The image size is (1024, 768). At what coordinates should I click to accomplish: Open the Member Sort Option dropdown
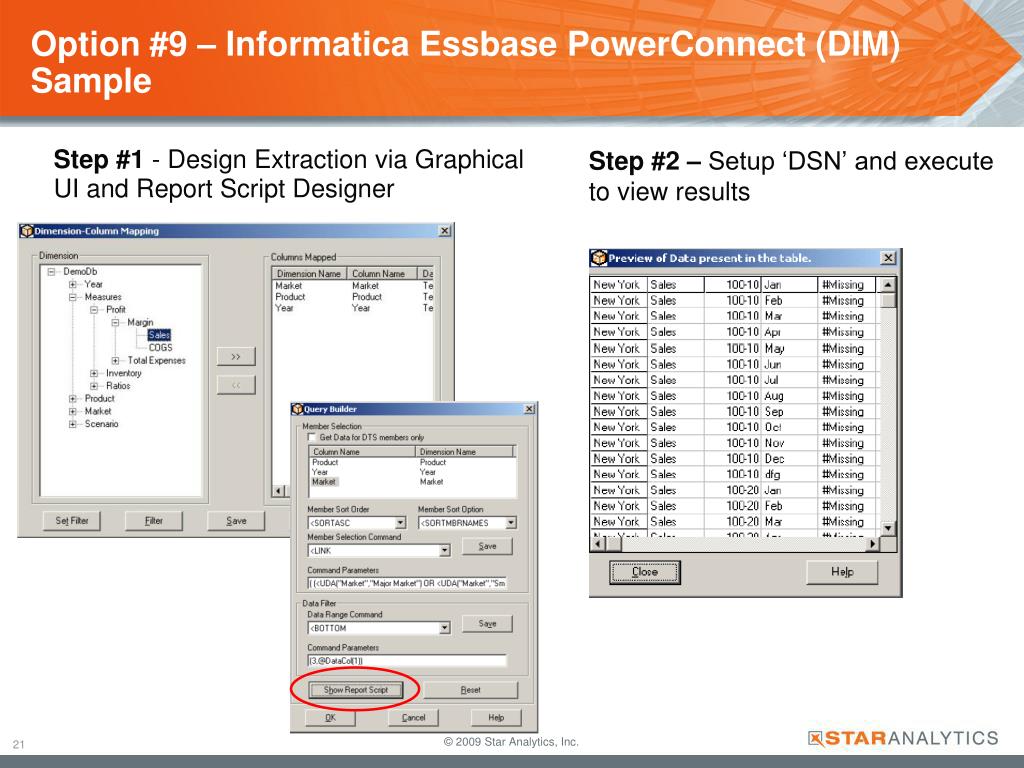[x=511, y=523]
